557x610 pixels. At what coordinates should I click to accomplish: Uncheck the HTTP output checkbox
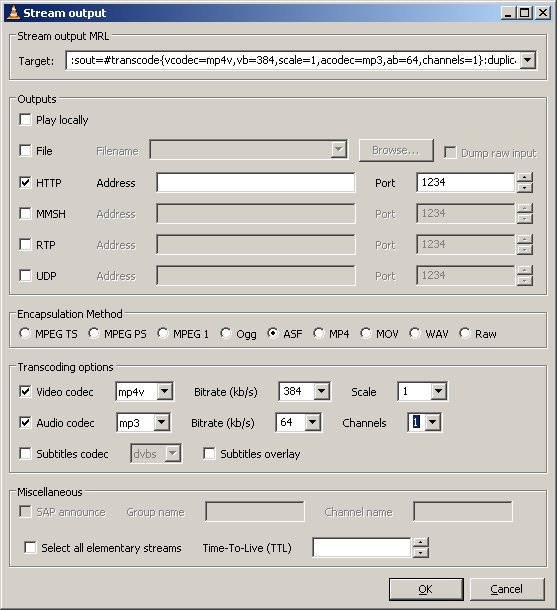[25, 182]
